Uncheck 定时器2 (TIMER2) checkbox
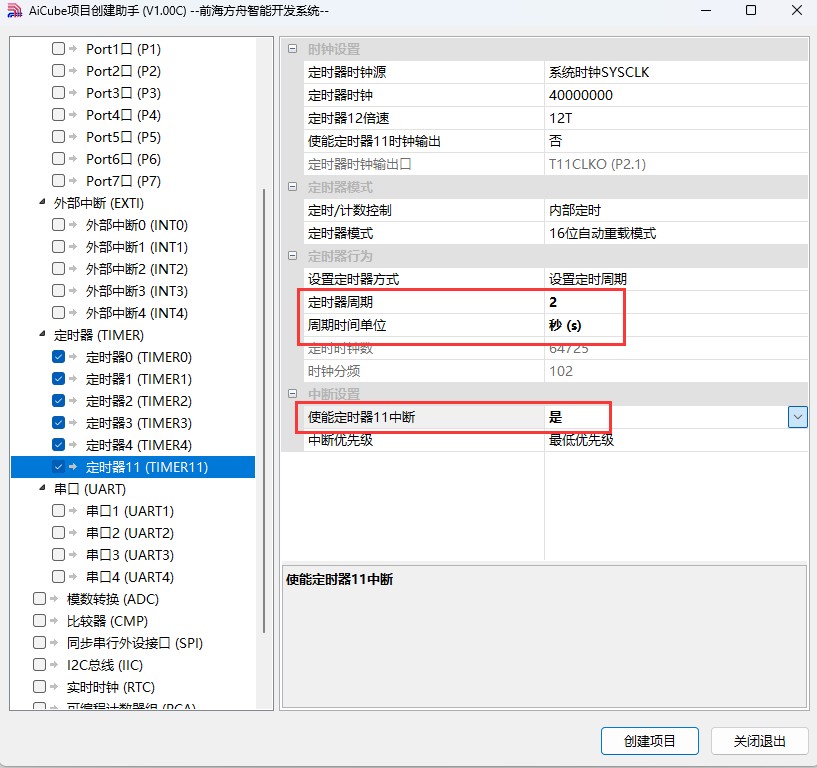Viewport: 817px width, 768px height. [x=58, y=401]
